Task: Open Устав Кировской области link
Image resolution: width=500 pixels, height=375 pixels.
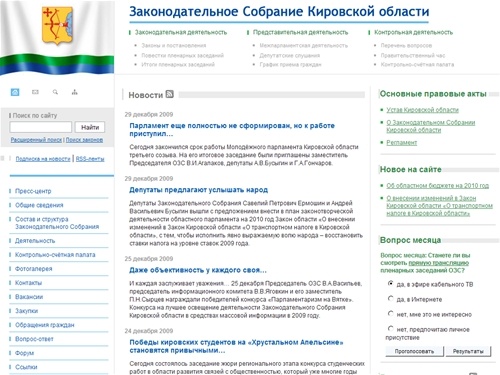Action: tap(422, 110)
